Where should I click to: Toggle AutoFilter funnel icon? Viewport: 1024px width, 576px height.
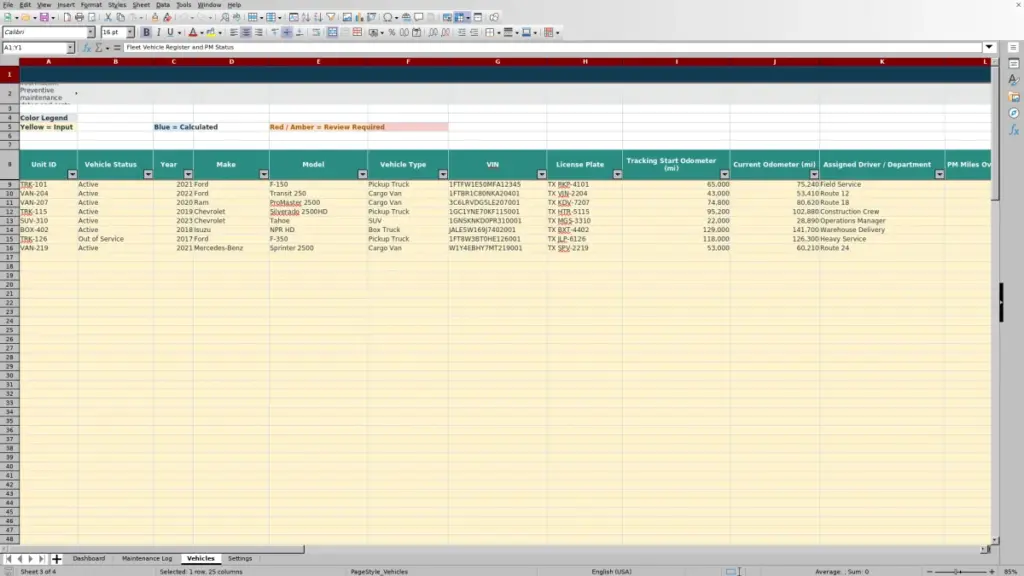click(x=331, y=17)
